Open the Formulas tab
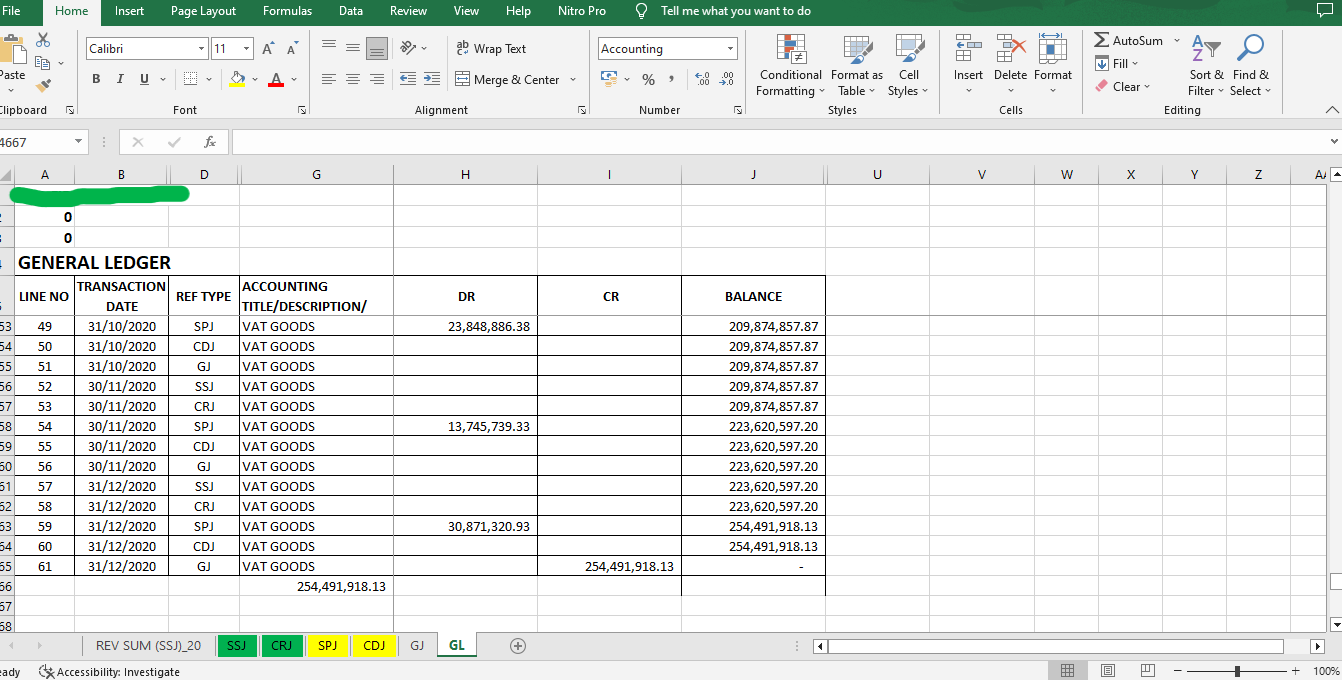 click(x=287, y=11)
